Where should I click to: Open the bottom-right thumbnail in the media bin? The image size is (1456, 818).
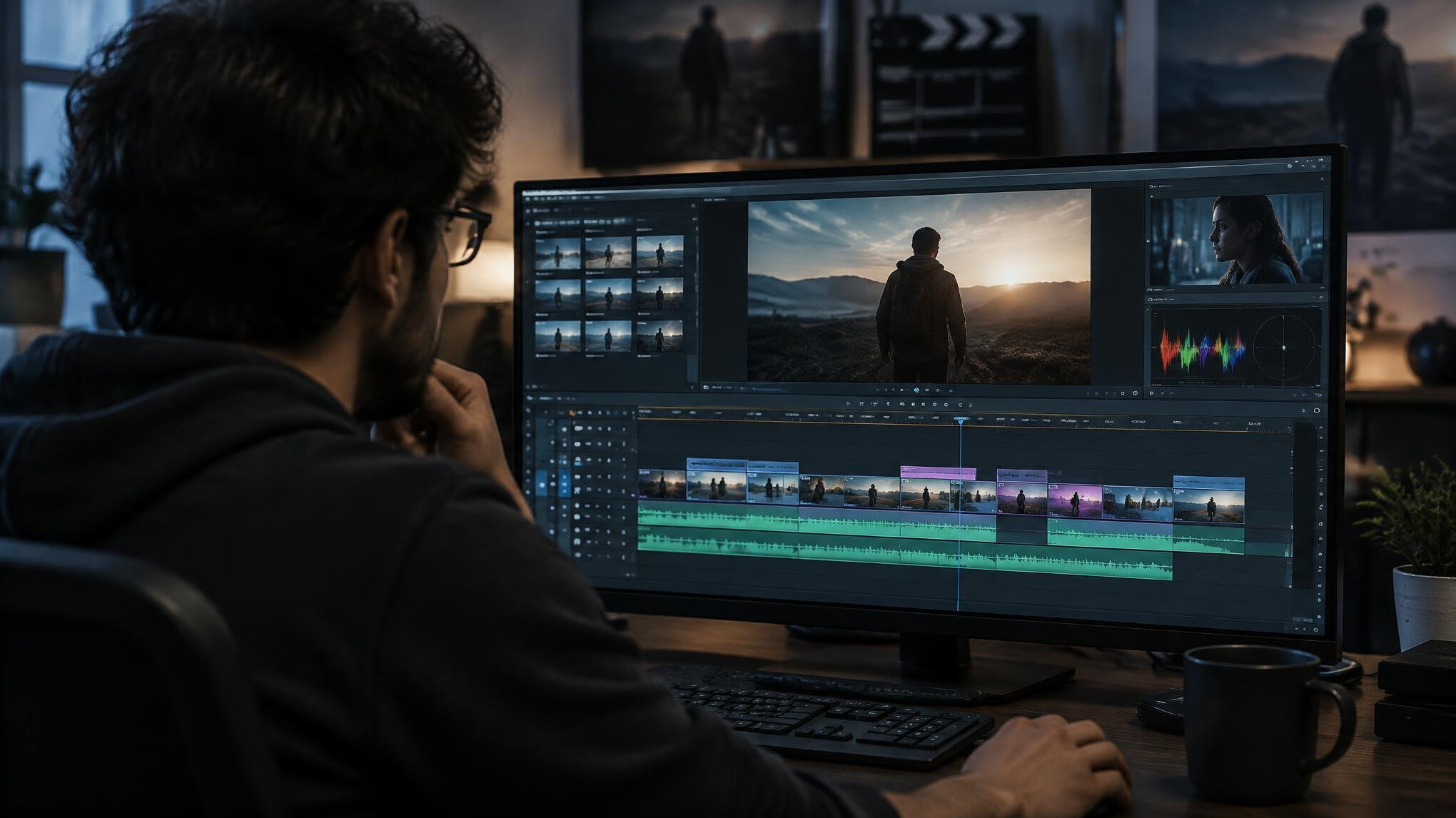click(659, 335)
